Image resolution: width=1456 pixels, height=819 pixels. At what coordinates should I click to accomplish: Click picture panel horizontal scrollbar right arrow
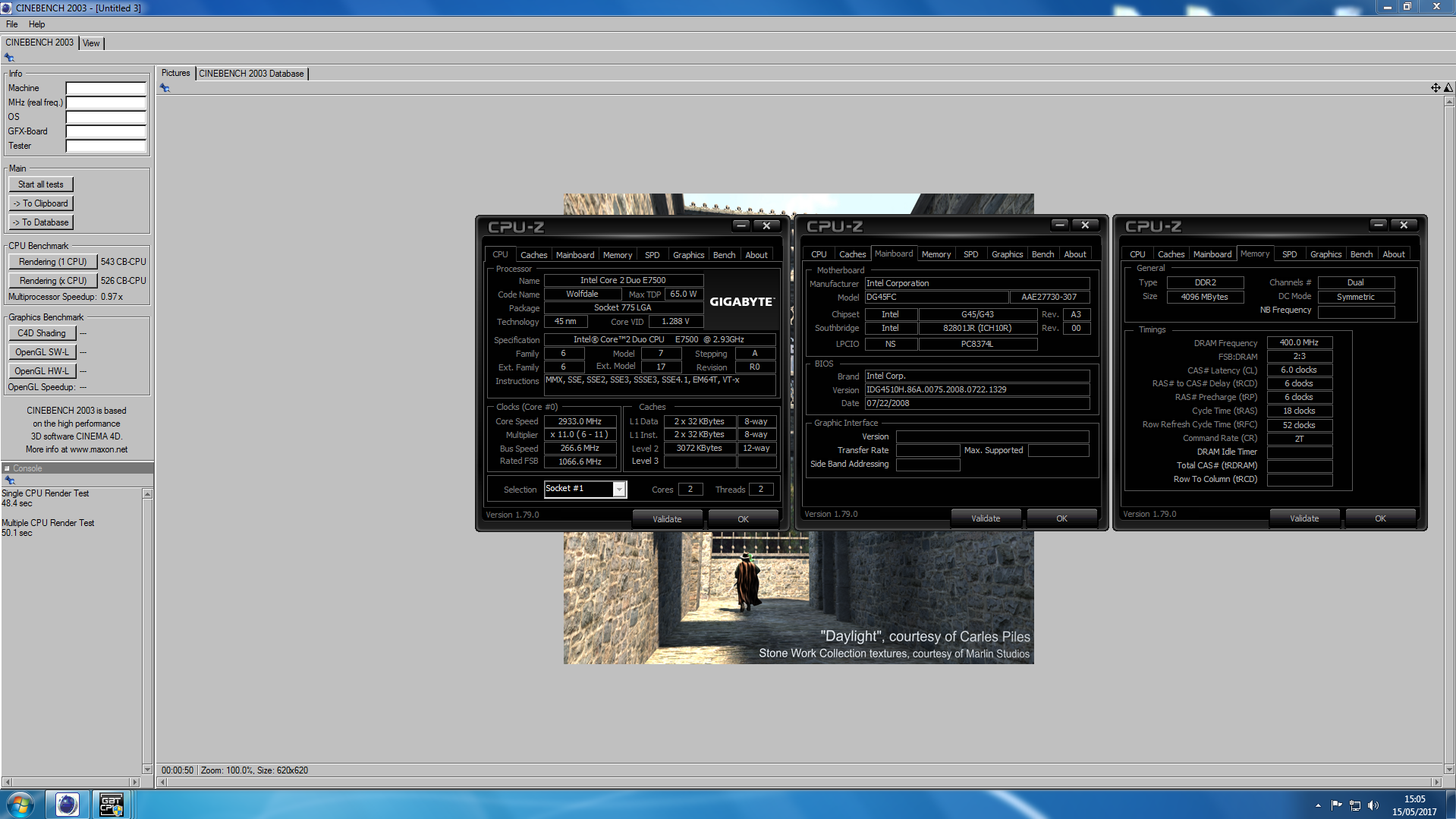tap(1436, 782)
